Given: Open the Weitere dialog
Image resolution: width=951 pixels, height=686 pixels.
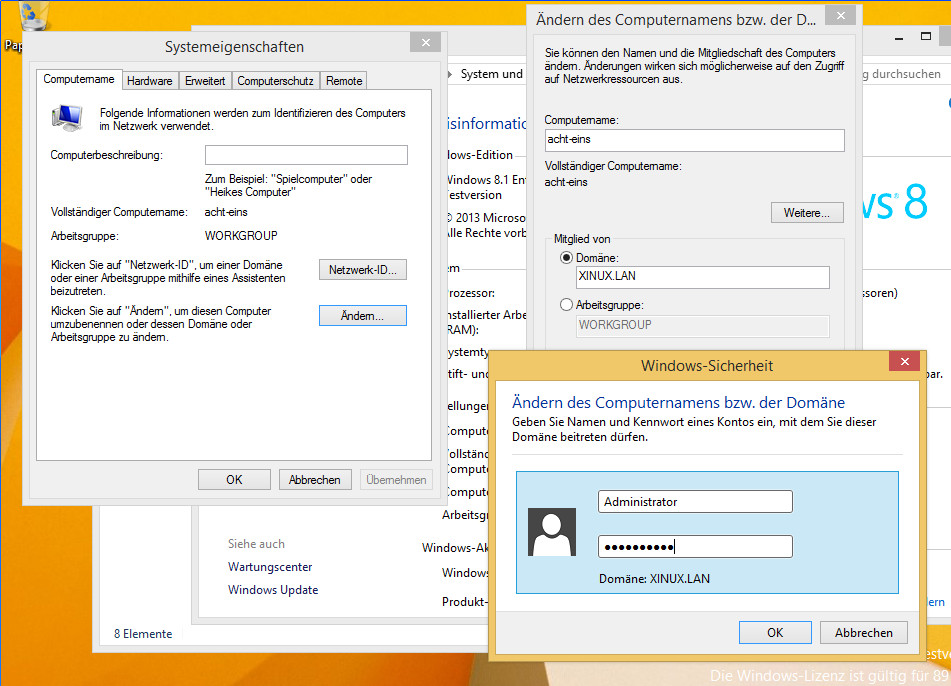Looking at the screenshot, I should click(806, 212).
